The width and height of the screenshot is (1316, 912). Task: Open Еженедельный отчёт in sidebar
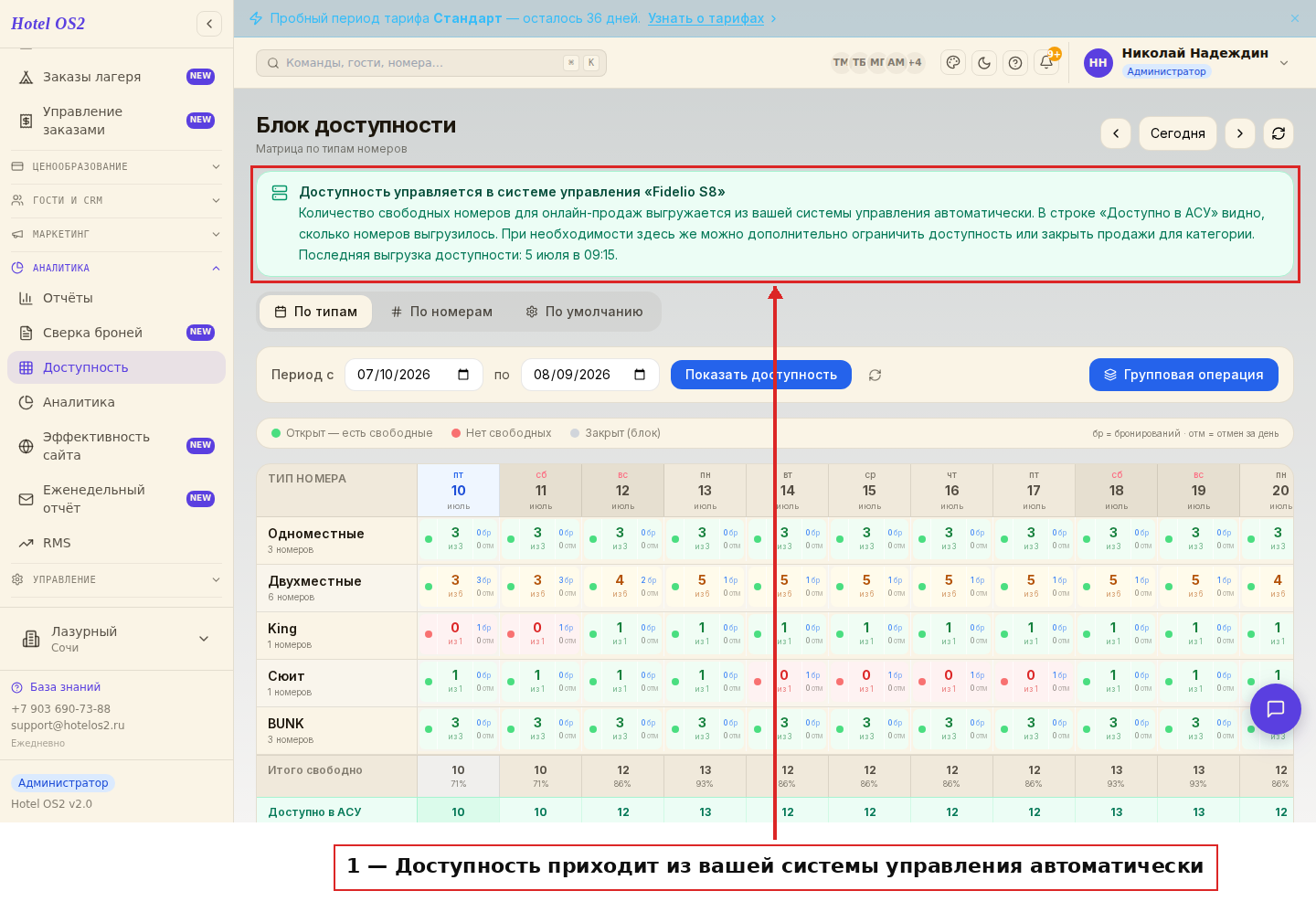point(116,499)
